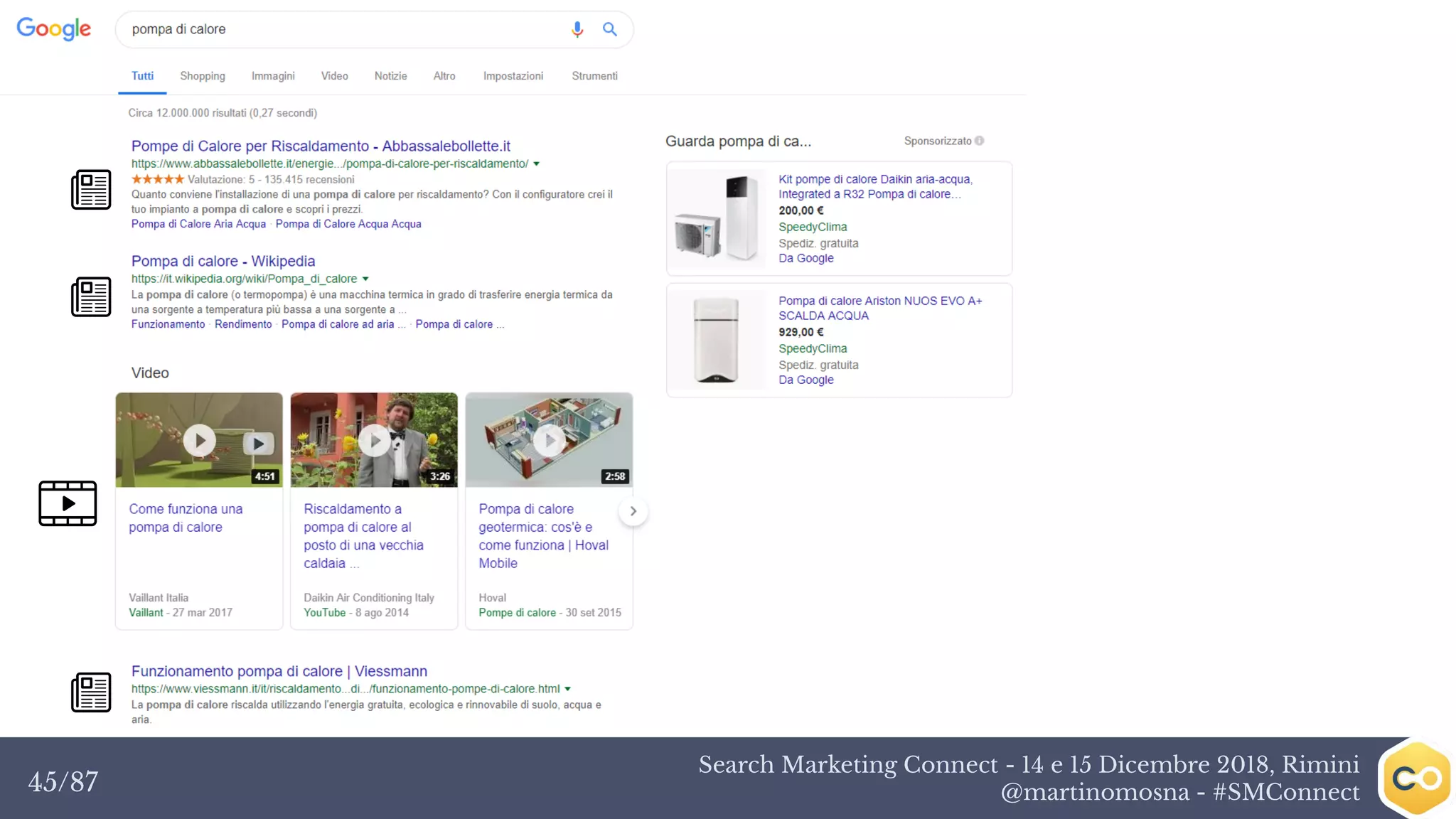Switch to the Immagini tab
This screenshot has height=819, width=1456.
coord(273,76)
